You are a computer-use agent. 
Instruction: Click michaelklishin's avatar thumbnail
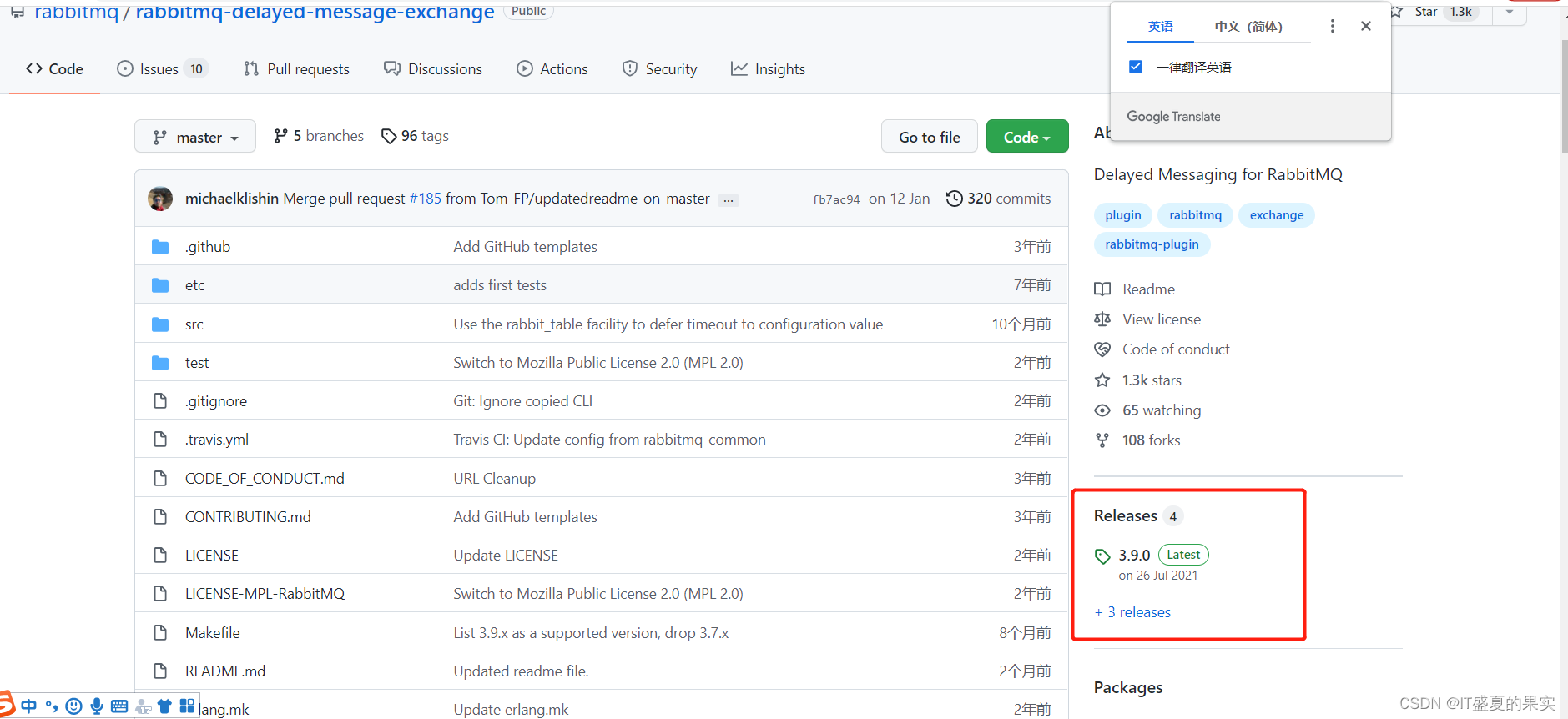pos(160,199)
